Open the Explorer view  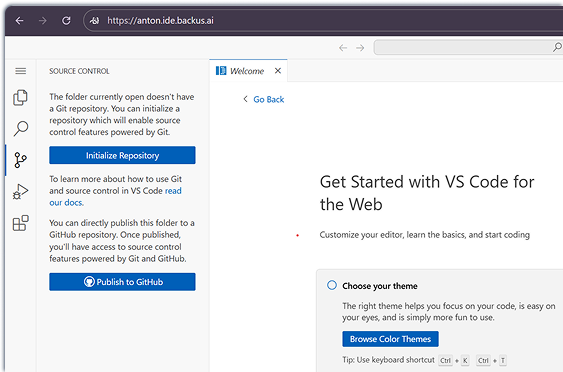coord(21,98)
